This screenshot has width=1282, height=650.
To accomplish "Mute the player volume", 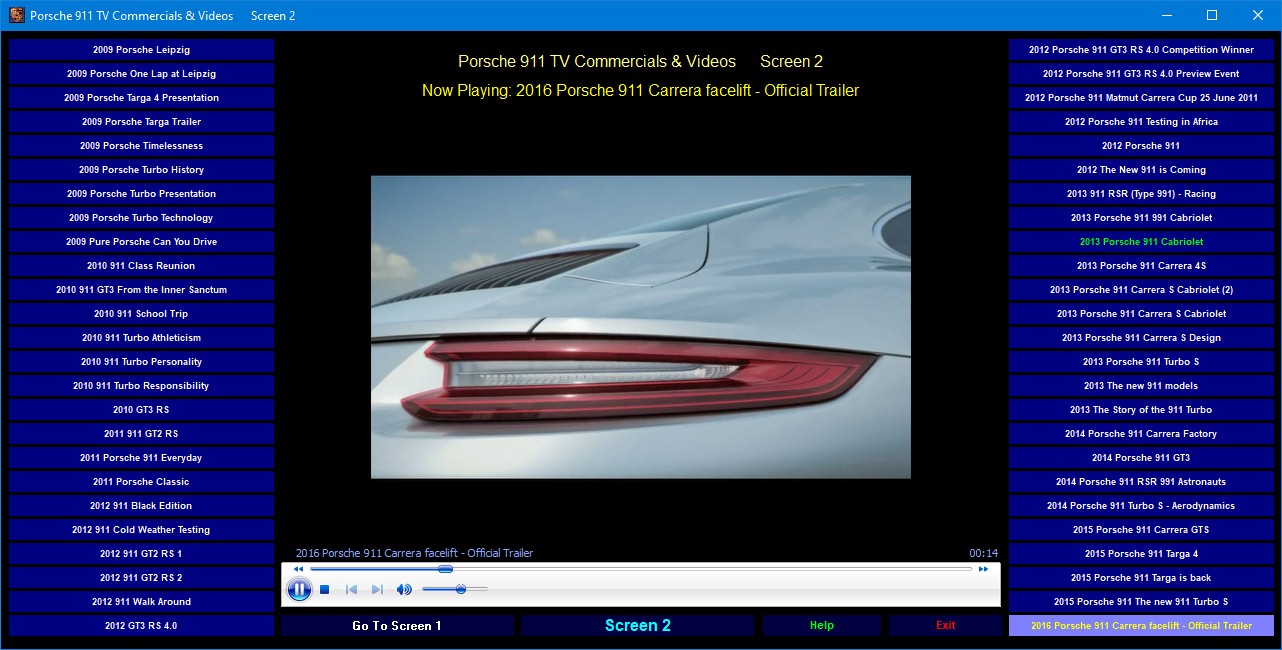I will pos(404,590).
